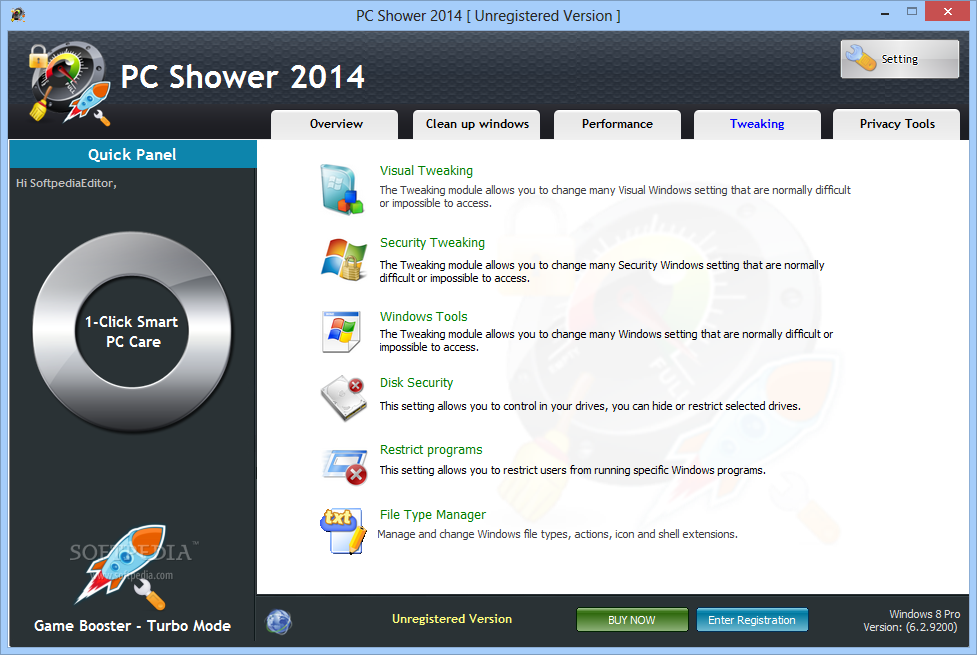Click the Windows 8 Pro version text
The width and height of the screenshot is (977, 655).
(911, 621)
